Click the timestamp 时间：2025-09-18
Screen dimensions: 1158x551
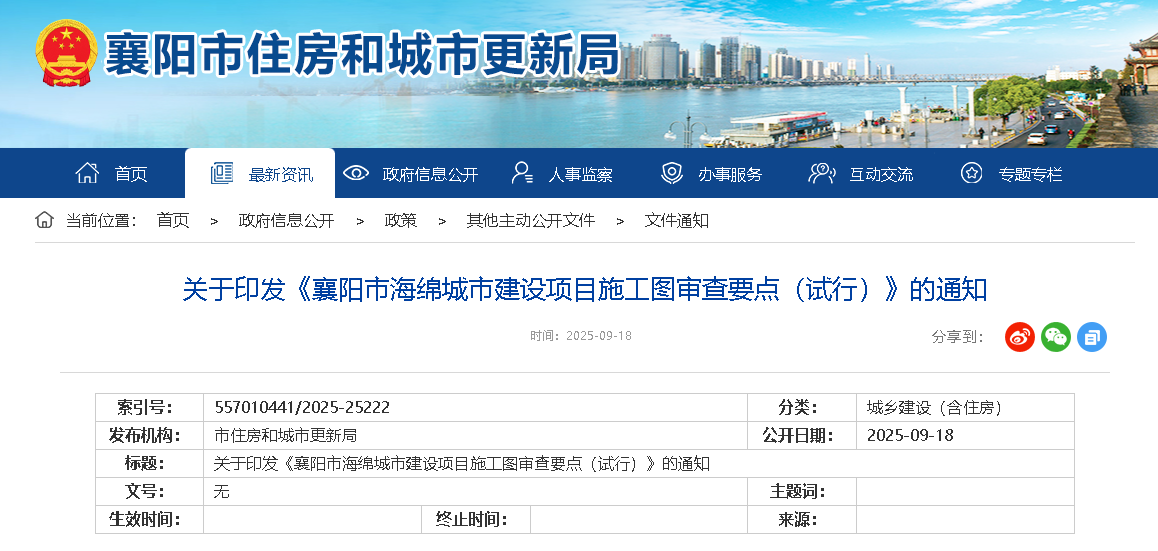coord(580,336)
